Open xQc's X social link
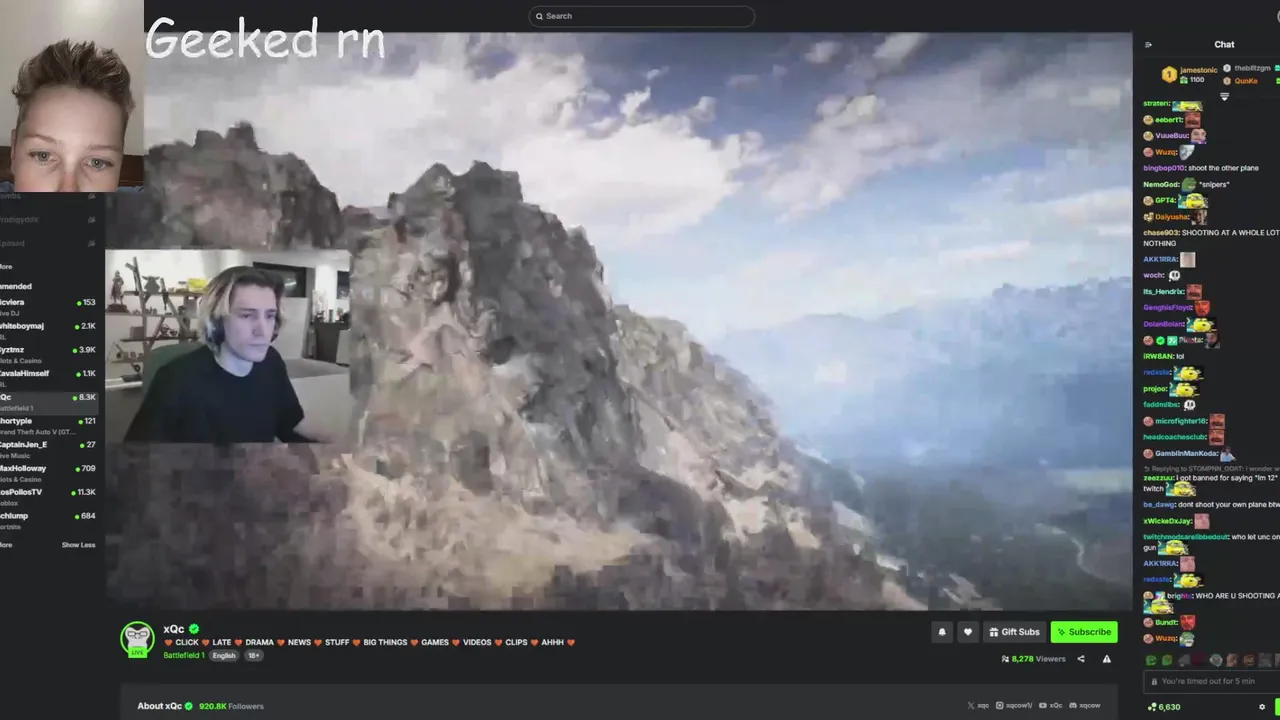Screen dimensions: 1280x720 (x=978, y=706)
